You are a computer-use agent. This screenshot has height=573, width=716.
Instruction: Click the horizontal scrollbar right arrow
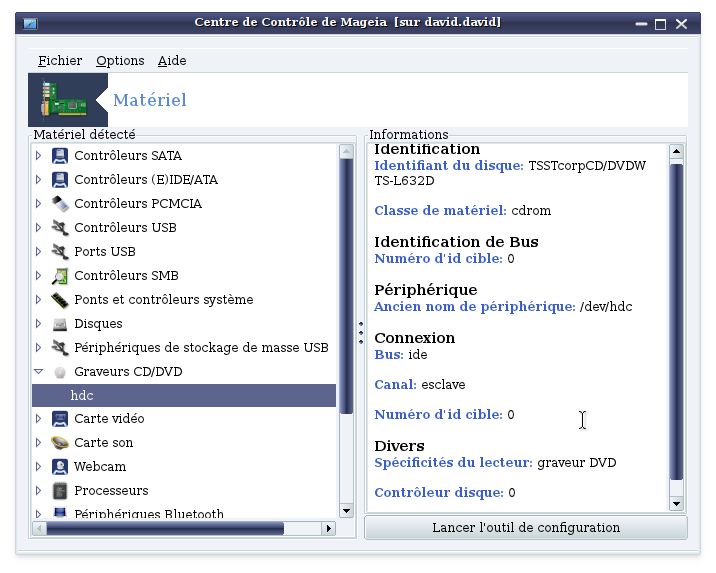click(x=328, y=529)
